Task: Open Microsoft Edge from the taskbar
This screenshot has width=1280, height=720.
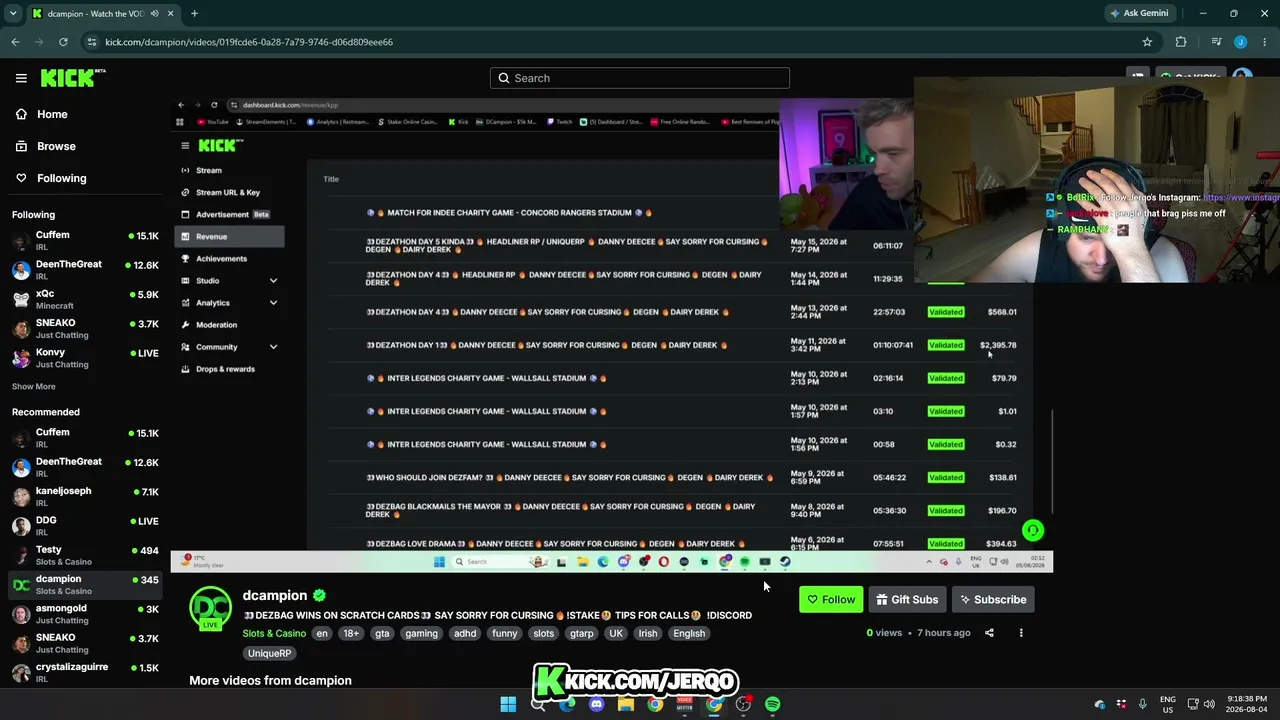Action: [x=567, y=704]
